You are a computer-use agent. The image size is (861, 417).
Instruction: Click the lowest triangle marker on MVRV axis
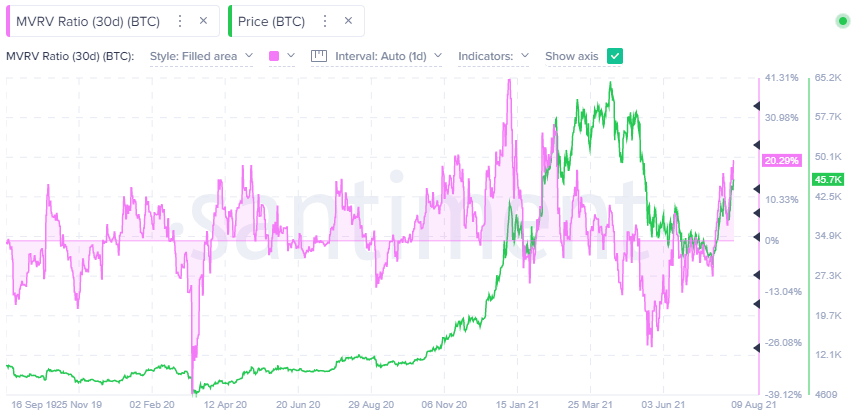pos(757,348)
